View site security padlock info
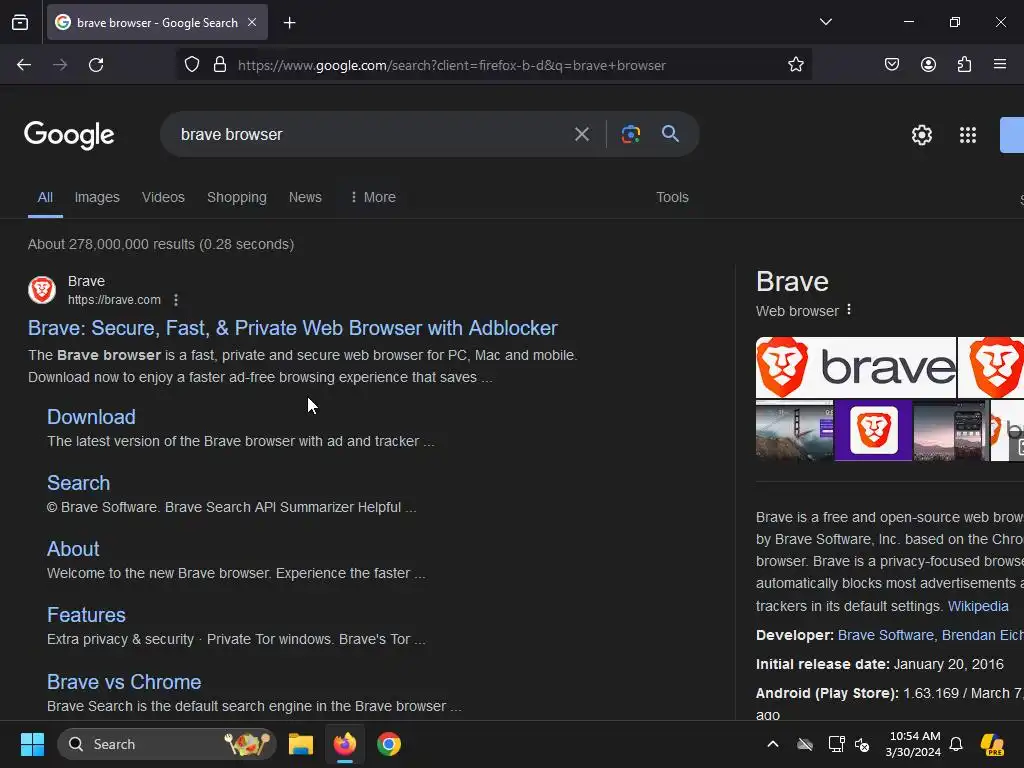The width and height of the screenshot is (1024, 768). pos(220,65)
